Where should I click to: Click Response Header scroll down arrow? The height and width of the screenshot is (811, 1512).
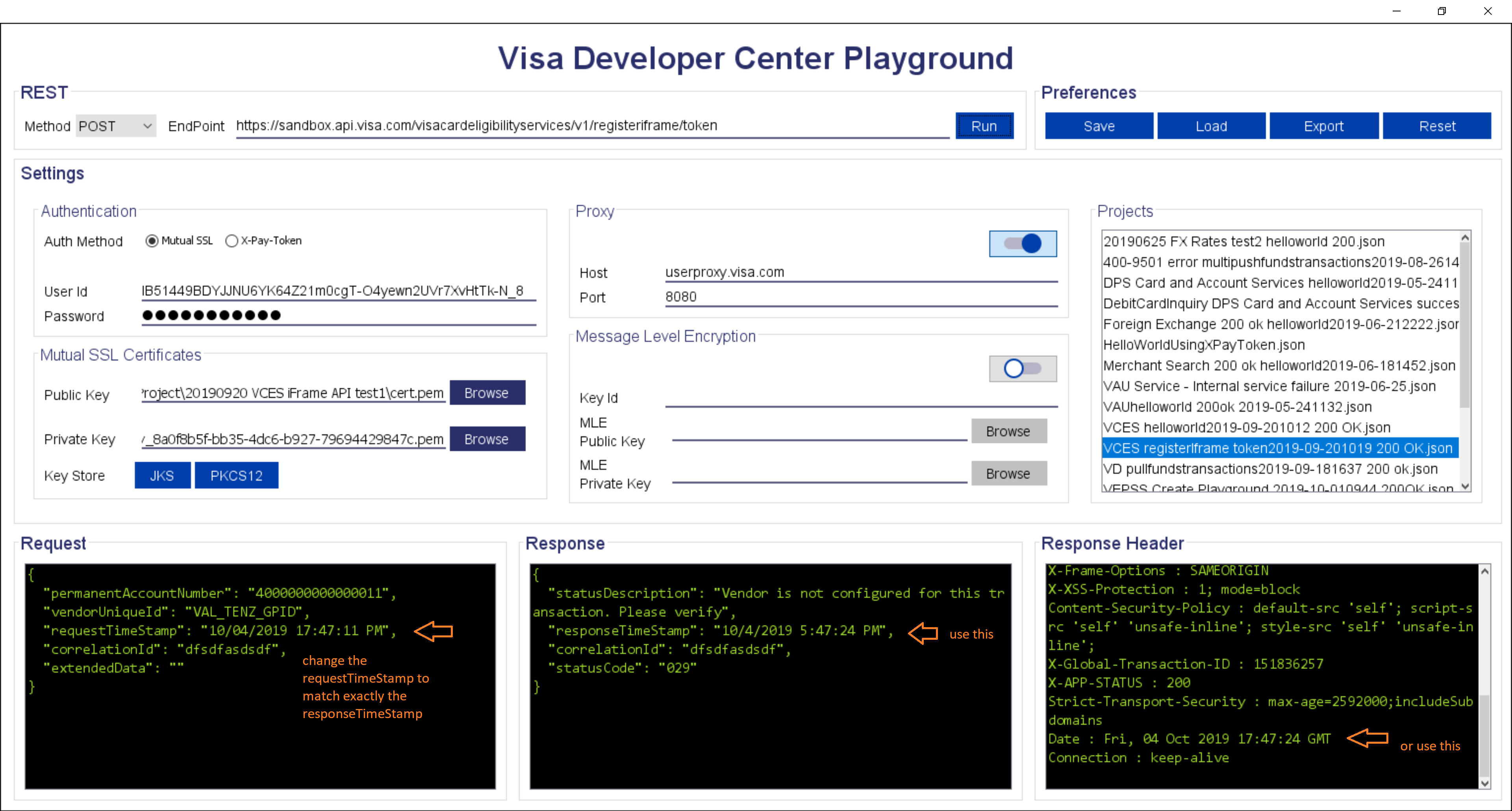click(1484, 783)
